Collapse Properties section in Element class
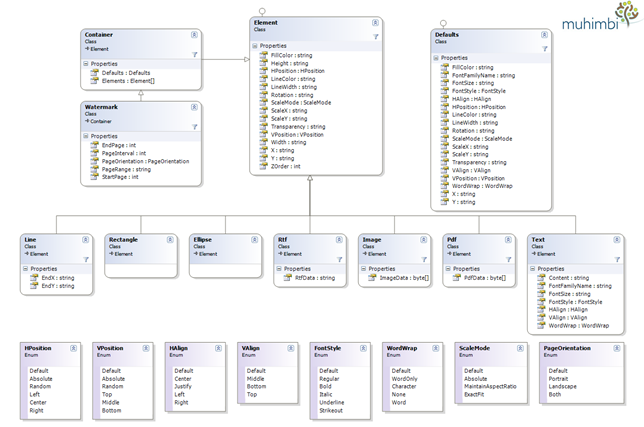644x427 pixels. (255, 46)
